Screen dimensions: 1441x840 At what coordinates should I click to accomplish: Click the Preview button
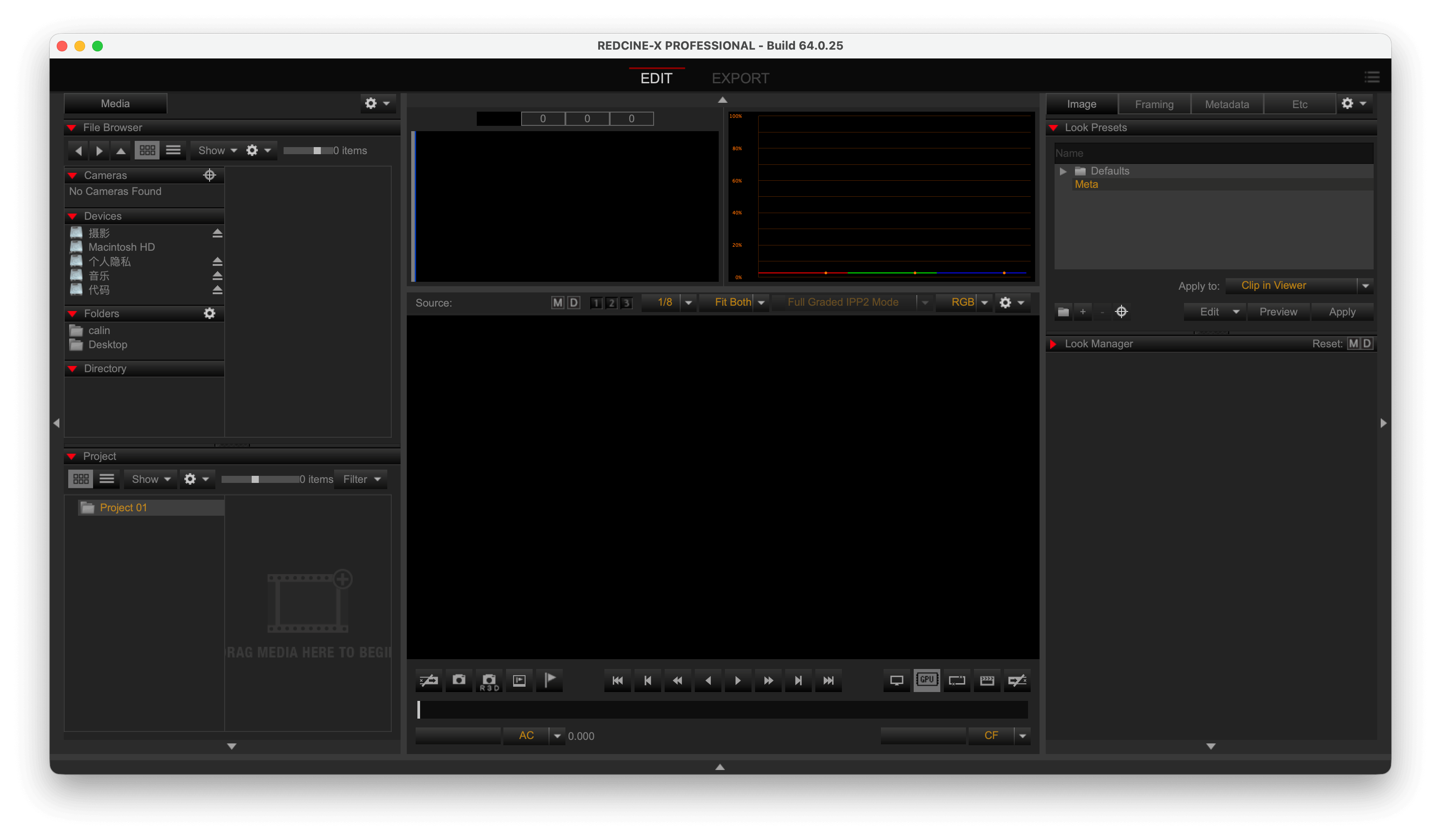(x=1278, y=311)
